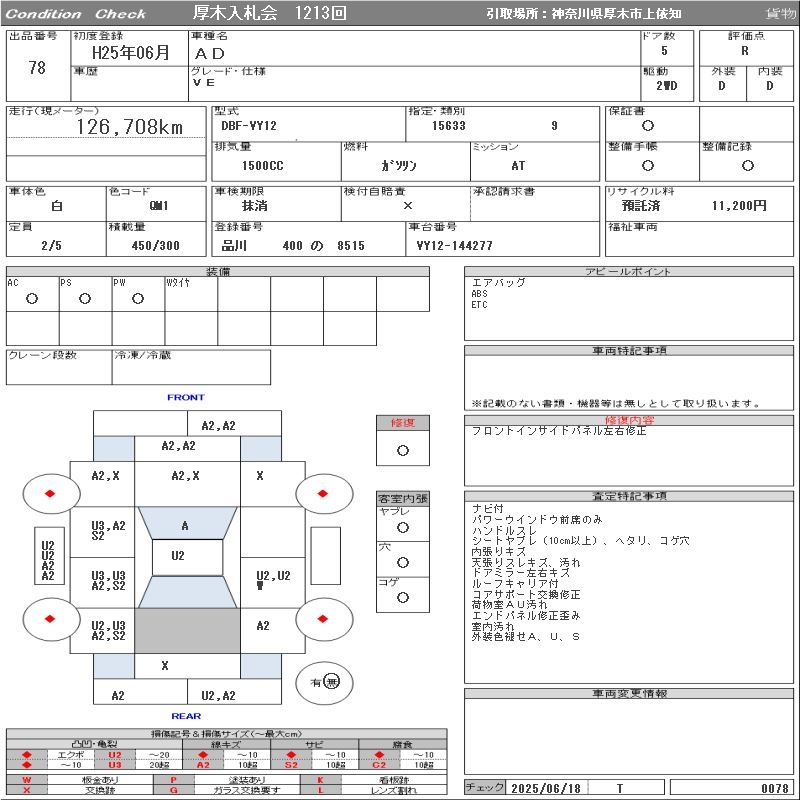Viewport: 800px width, 800px height.
Task: Click the evaluation score R
Action: pos(745,51)
